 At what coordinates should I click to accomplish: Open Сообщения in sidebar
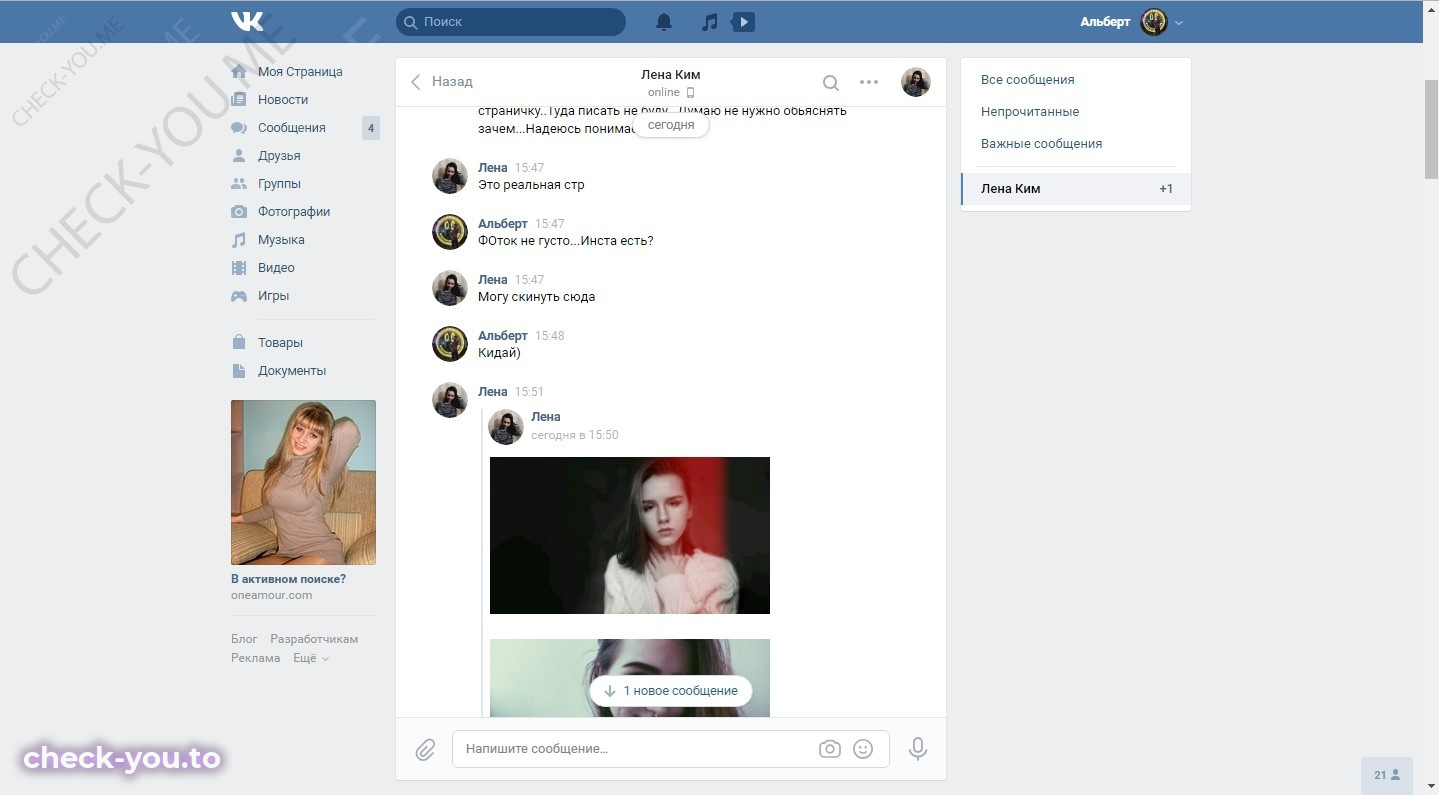tap(292, 128)
